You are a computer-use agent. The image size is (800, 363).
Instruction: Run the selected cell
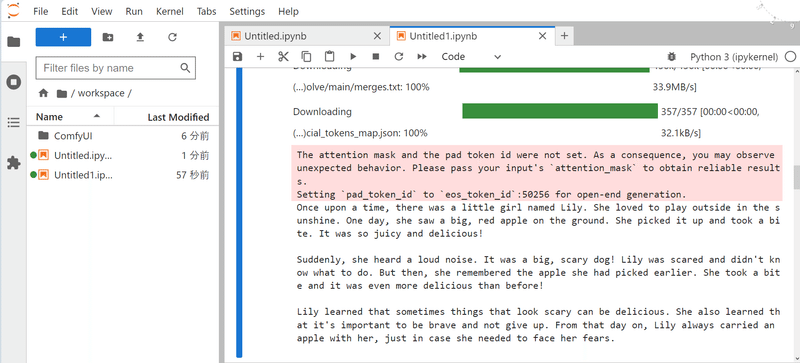353,57
